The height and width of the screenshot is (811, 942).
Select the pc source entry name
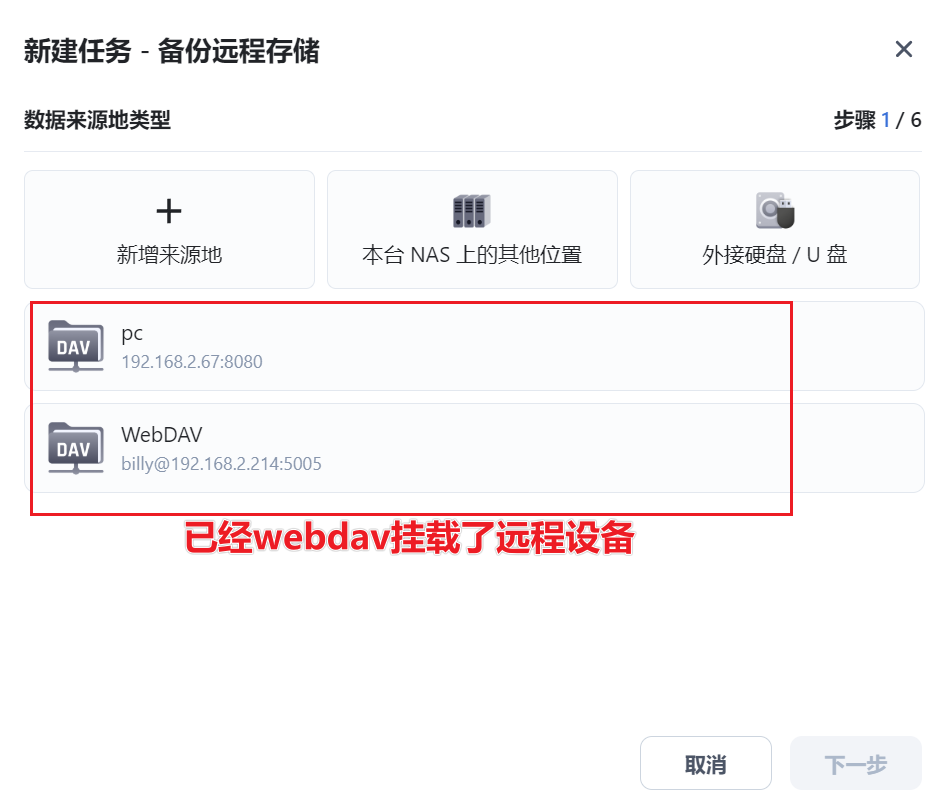[x=132, y=333]
